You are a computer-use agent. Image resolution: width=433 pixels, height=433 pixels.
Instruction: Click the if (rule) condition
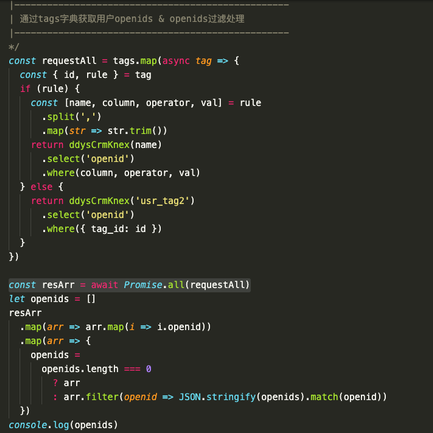[50, 89]
